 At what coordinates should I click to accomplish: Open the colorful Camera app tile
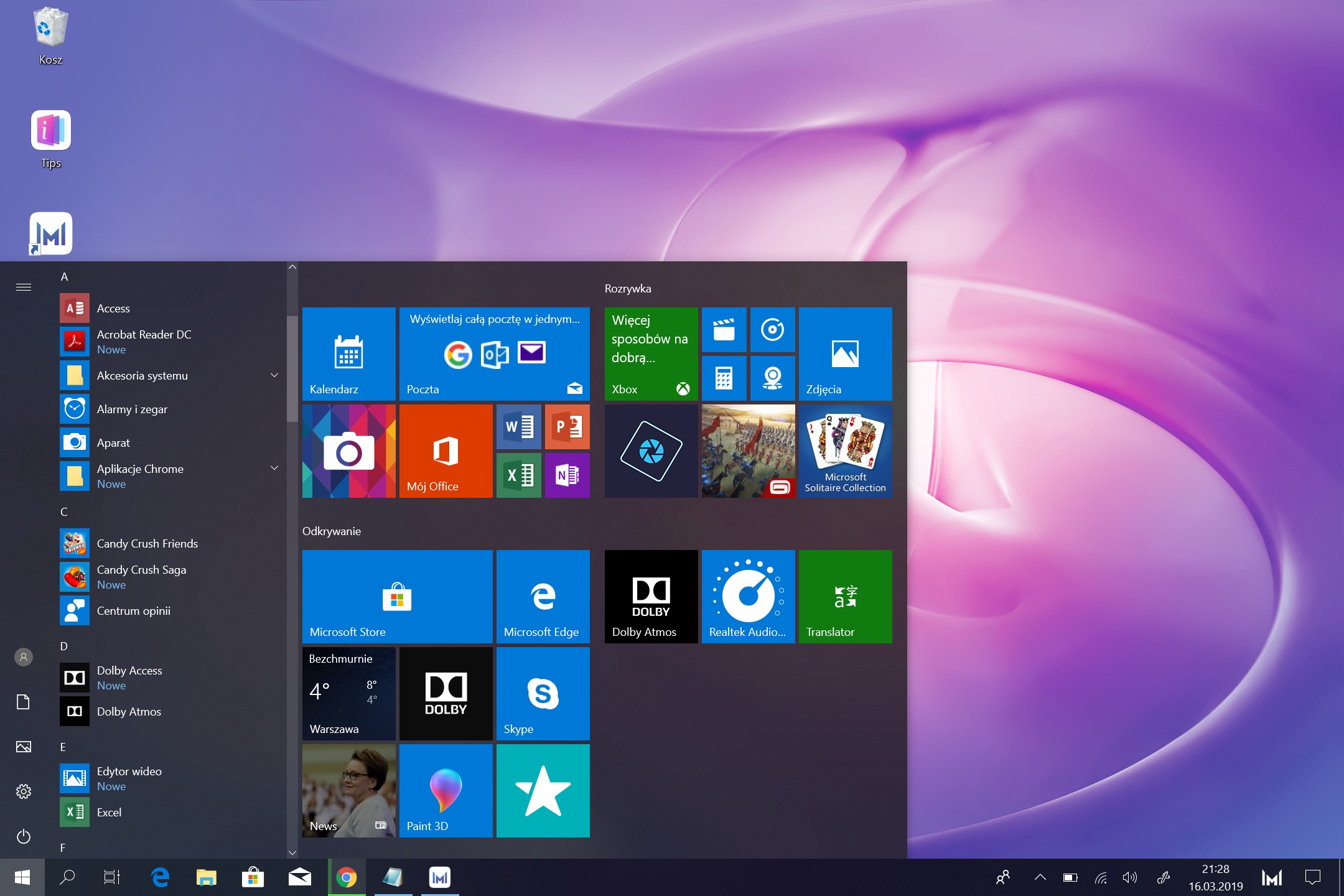pos(349,451)
